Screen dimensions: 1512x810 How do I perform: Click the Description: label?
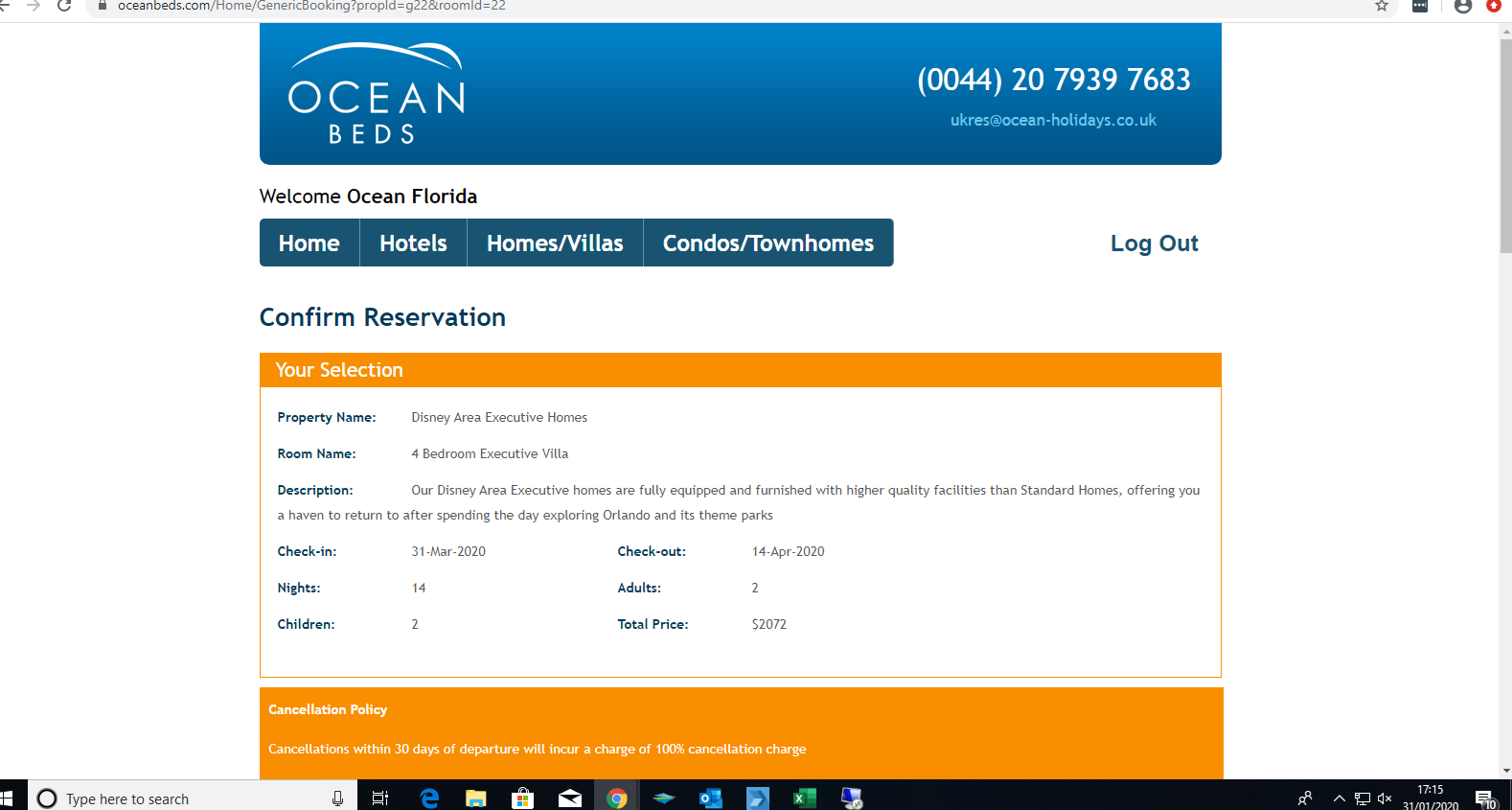315,490
